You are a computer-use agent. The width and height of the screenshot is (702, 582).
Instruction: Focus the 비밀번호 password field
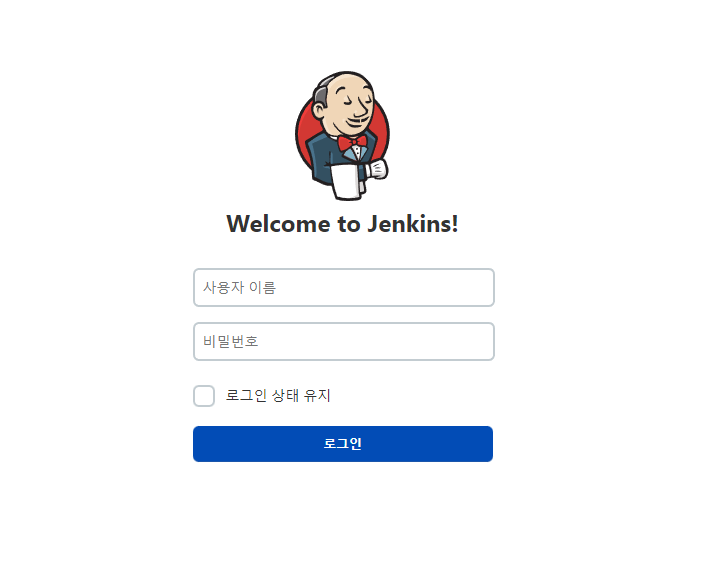pyautogui.click(x=344, y=342)
